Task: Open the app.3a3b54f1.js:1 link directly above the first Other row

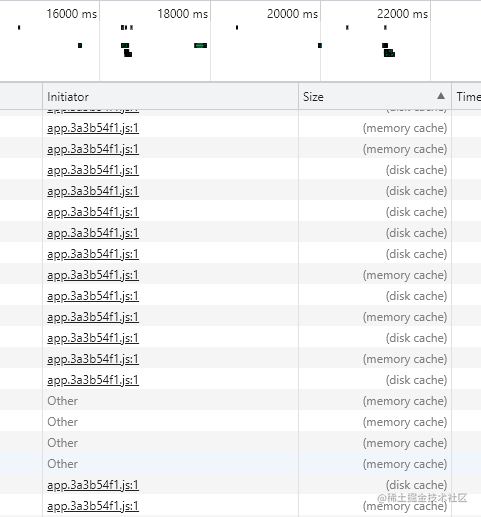Action: click(x=93, y=380)
